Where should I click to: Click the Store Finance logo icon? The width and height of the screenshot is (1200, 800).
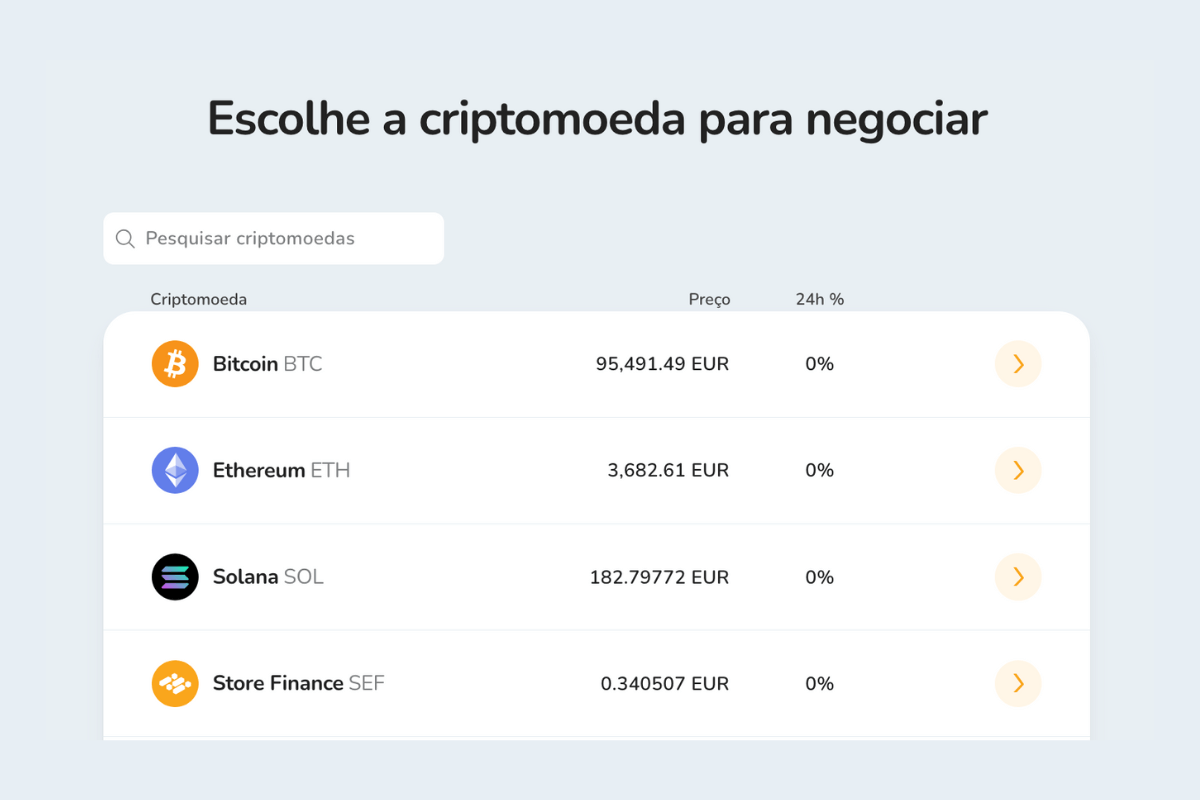click(175, 683)
